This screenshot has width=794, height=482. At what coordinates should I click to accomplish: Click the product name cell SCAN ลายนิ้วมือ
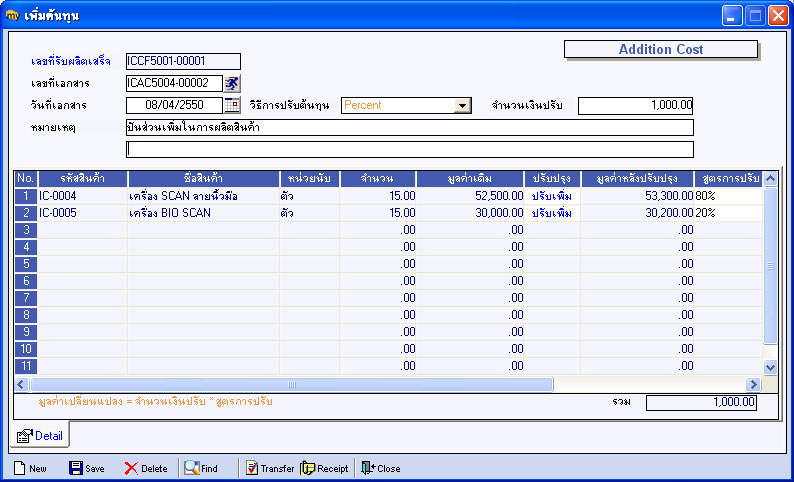pyautogui.click(x=204, y=196)
